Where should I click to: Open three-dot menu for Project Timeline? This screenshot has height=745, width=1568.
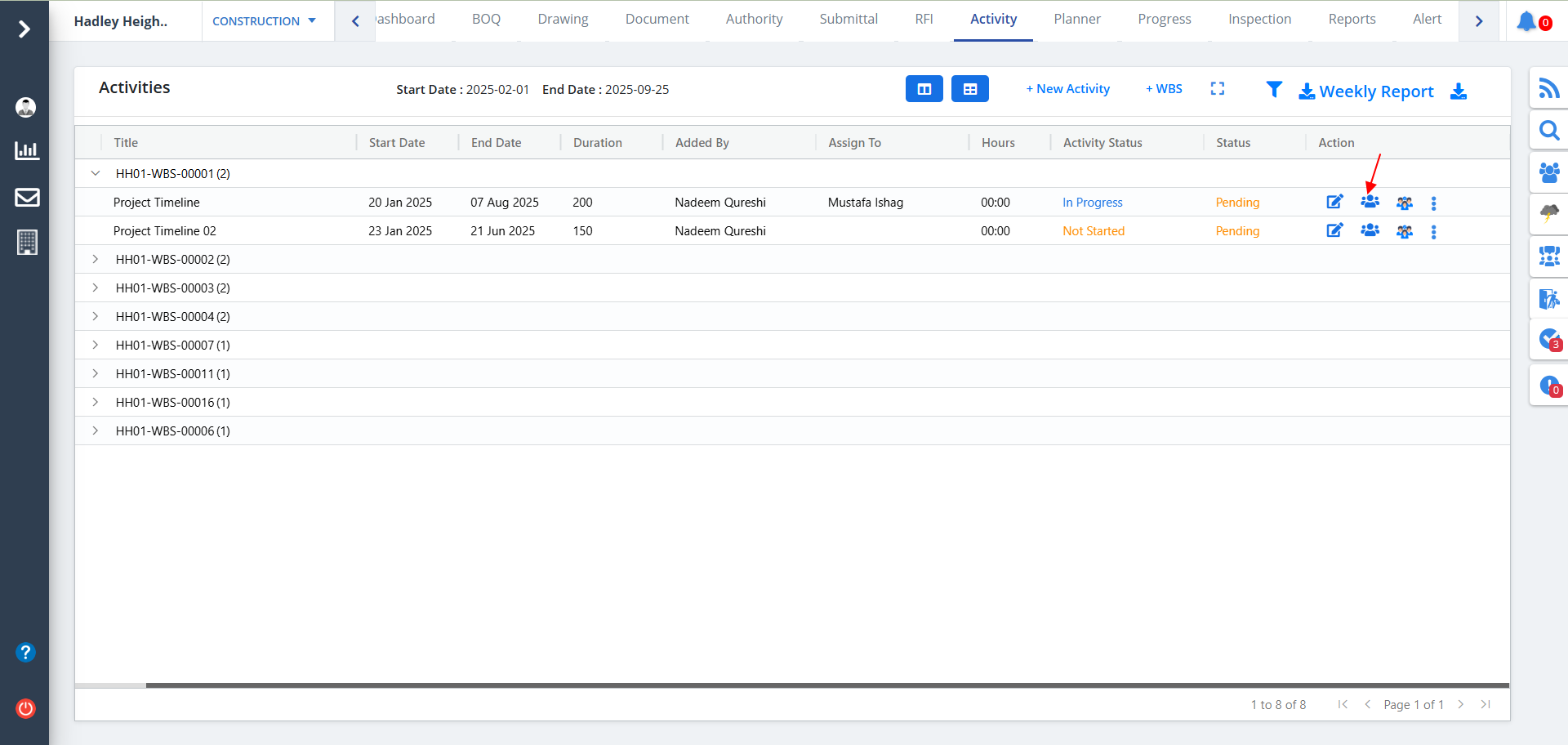click(x=1433, y=203)
